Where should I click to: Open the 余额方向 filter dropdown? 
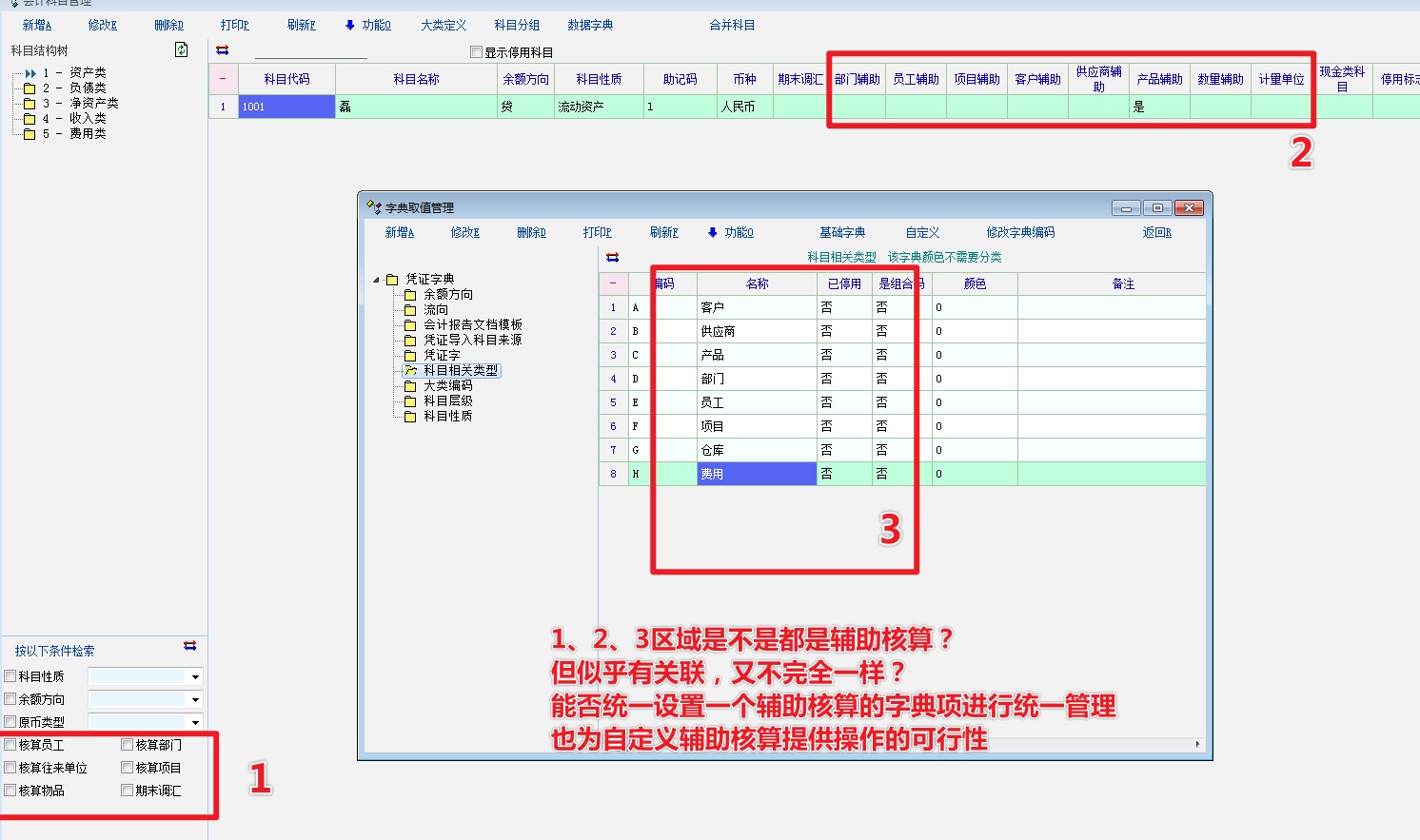coord(195,700)
